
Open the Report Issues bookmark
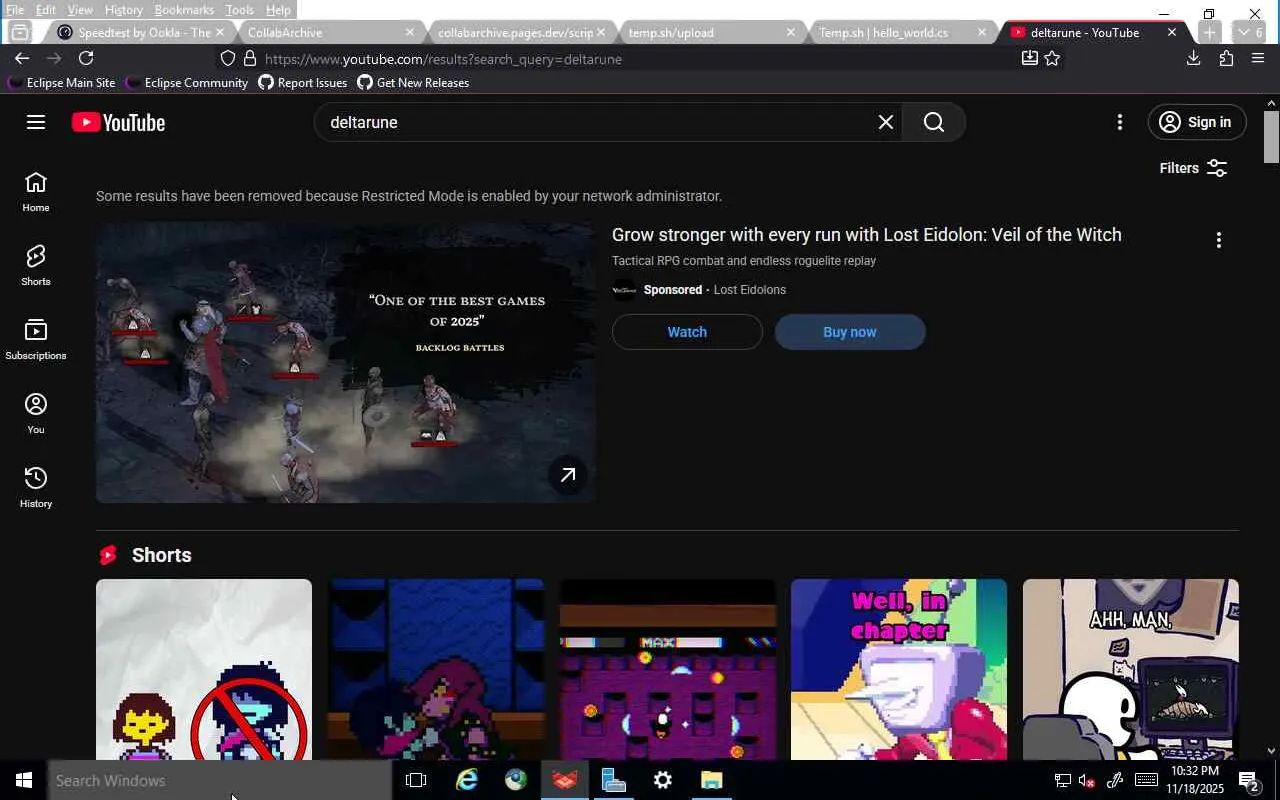303,83
